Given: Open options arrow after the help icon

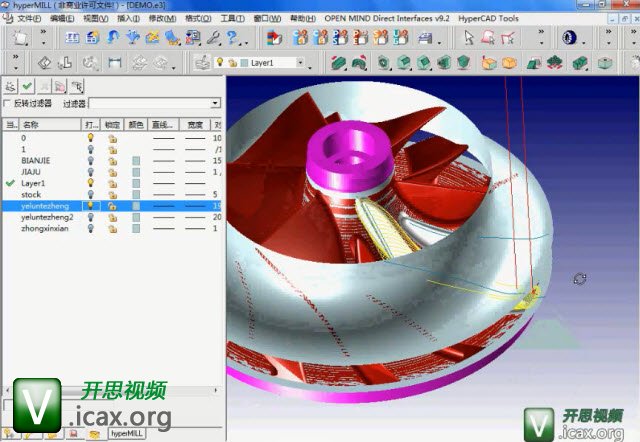Looking at the screenshot, I should pos(246,42).
